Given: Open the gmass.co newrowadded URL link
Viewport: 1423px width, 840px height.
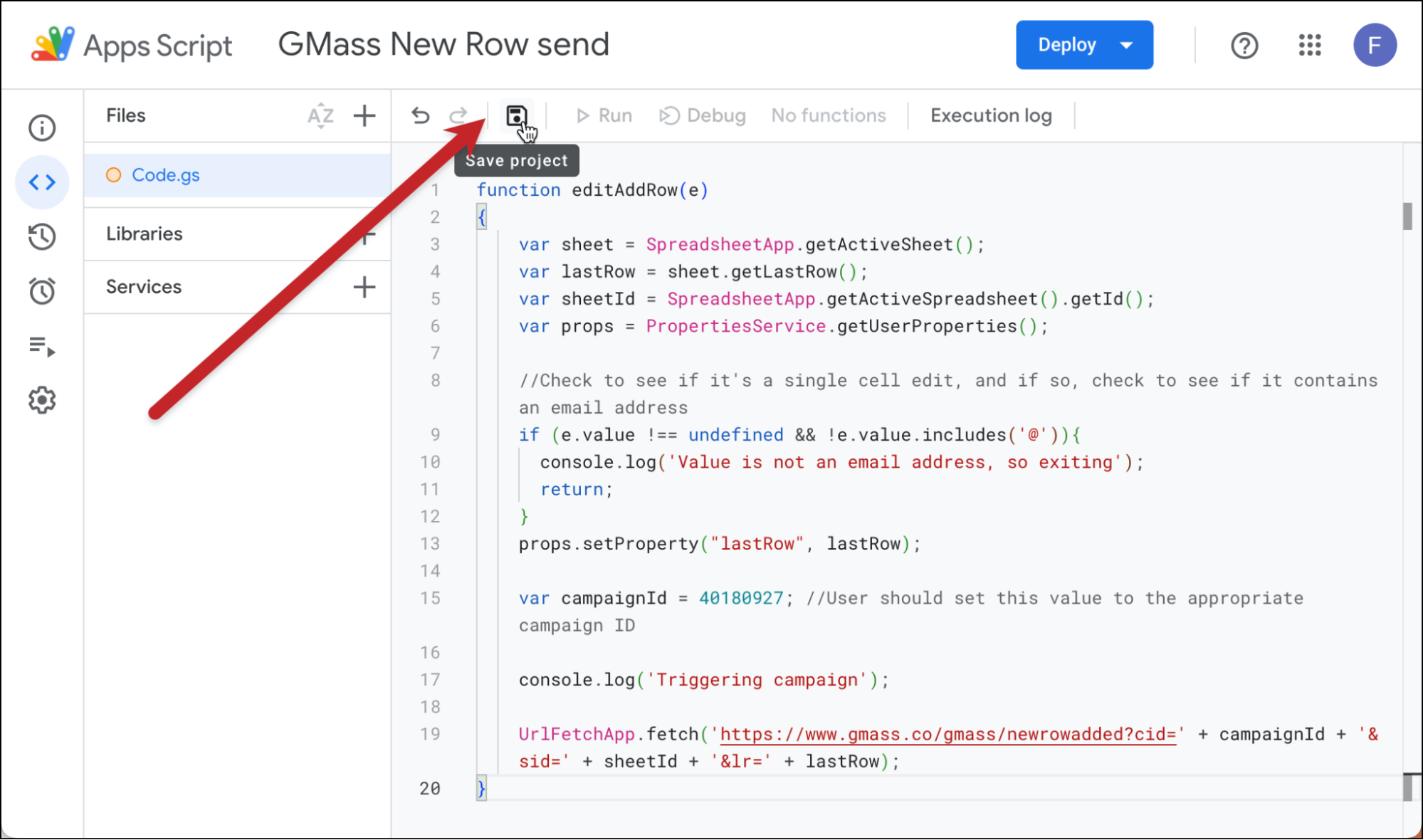Looking at the screenshot, I should (x=948, y=734).
